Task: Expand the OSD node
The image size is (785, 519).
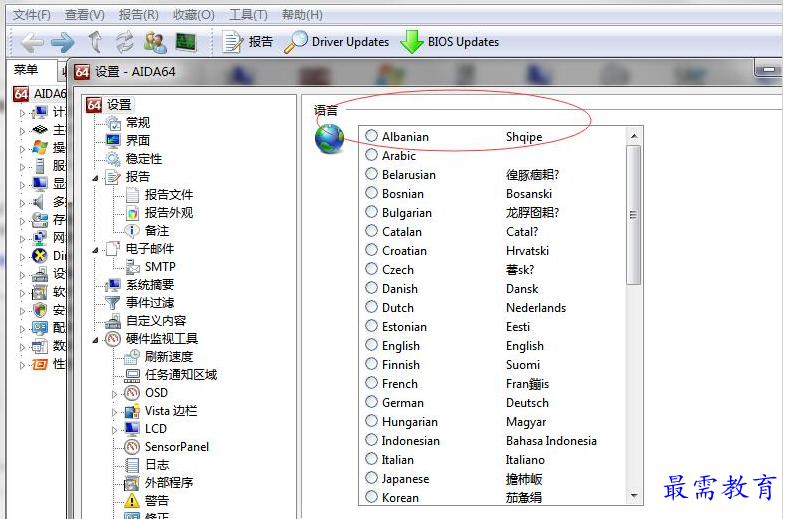Action: click(114, 394)
